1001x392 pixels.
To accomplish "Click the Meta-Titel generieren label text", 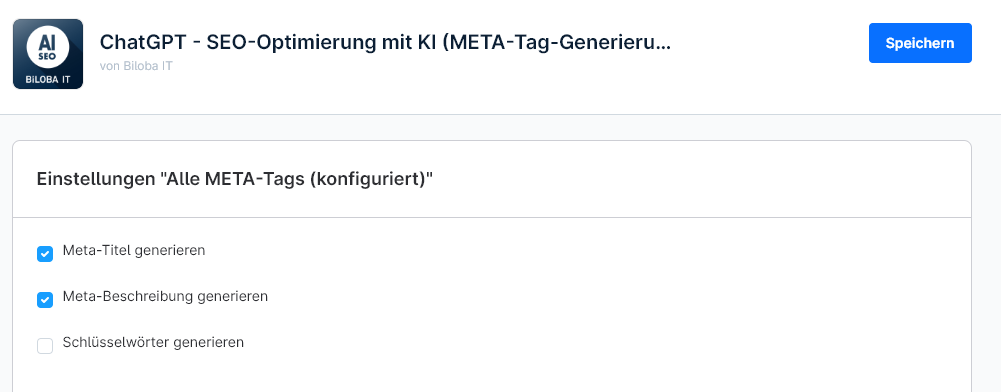I will tap(134, 250).
